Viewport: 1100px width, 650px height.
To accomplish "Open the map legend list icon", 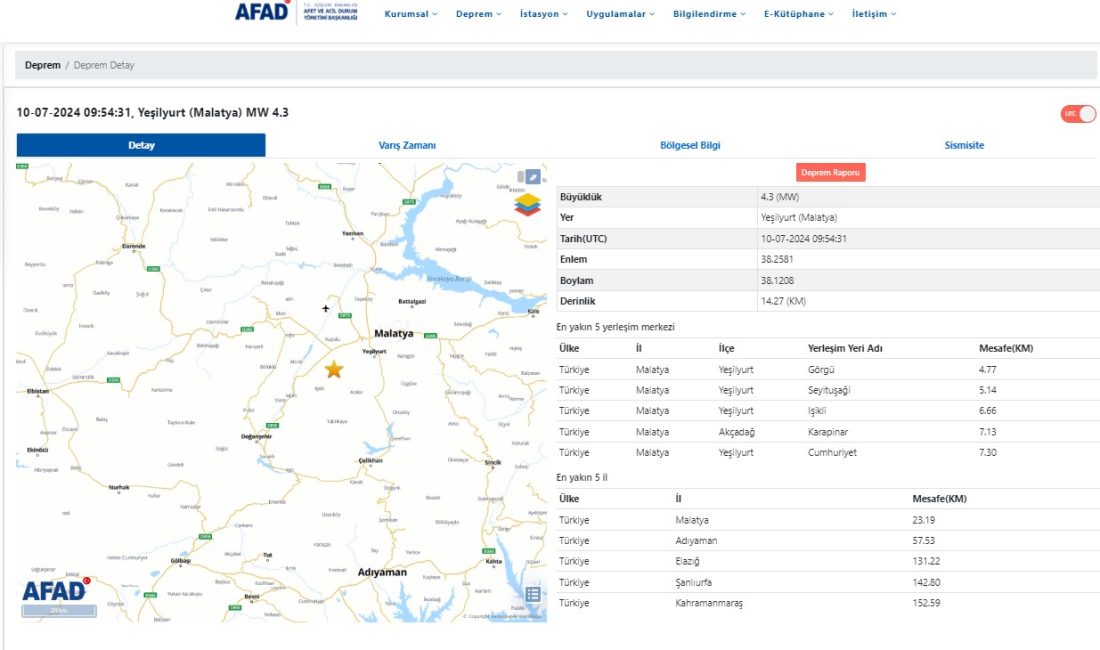I will pos(533,594).
